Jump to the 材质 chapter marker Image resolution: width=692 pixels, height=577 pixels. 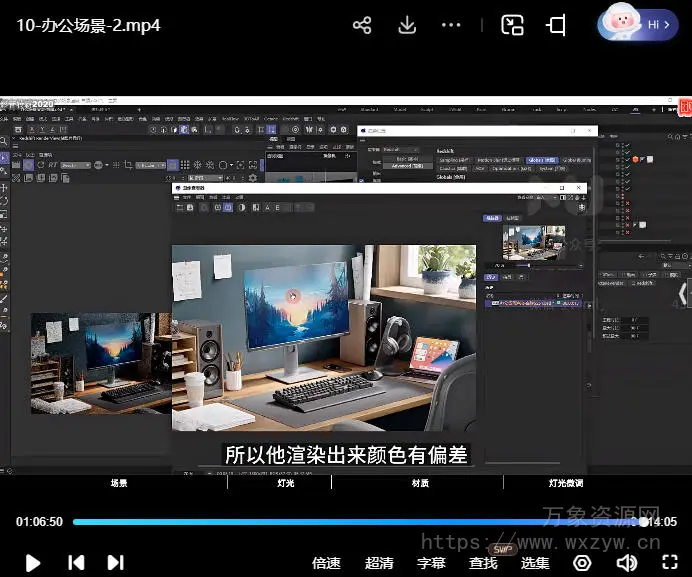tap(420, 483)
